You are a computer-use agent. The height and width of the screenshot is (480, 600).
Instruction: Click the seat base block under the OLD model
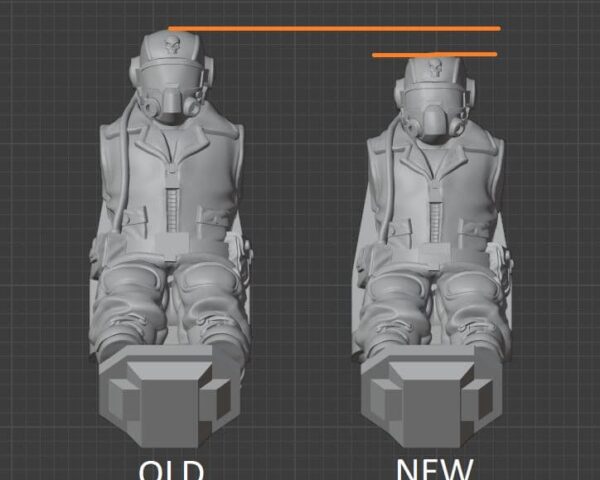coord(169,396)
